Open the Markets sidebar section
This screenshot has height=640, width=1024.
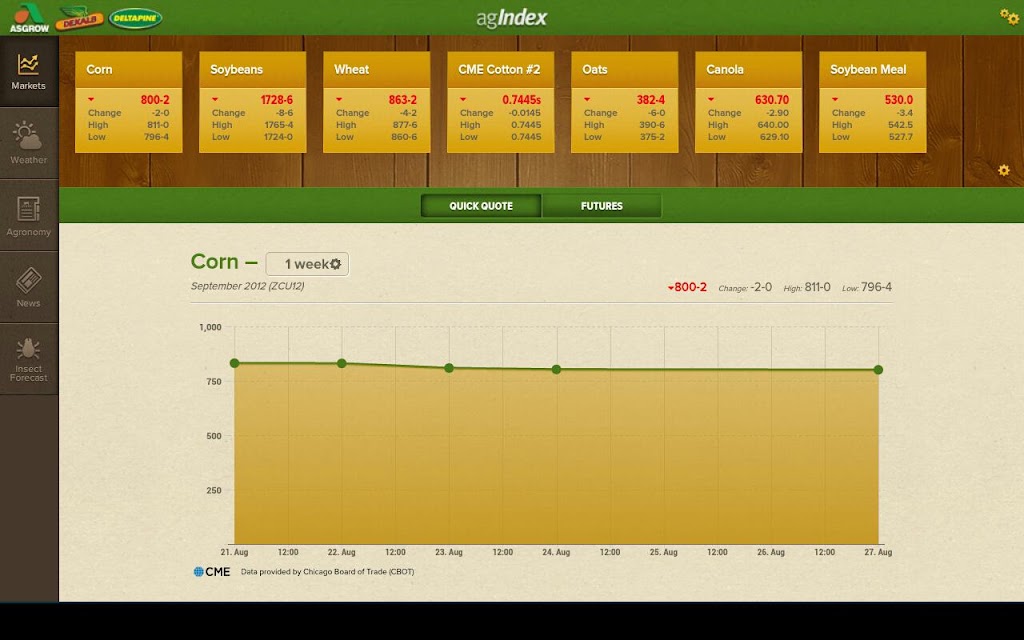(29, 72)
